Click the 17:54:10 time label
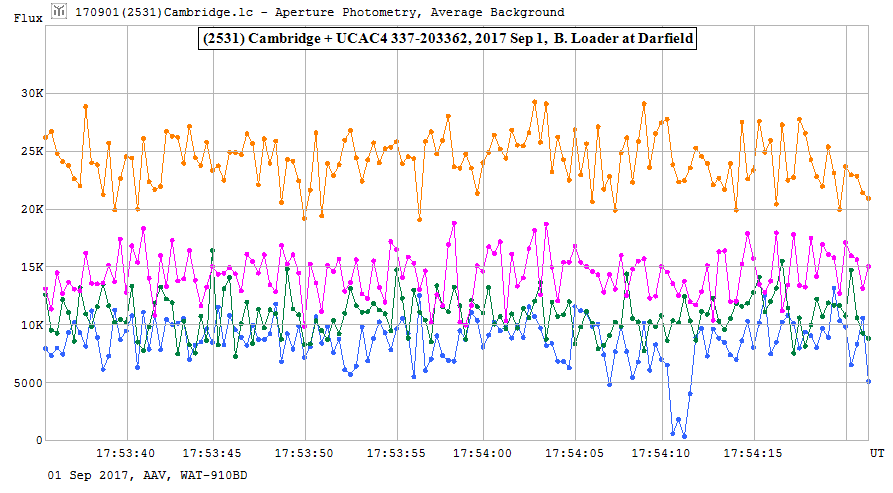Screen dimensions: 893x493 click(x=661, y=454)
